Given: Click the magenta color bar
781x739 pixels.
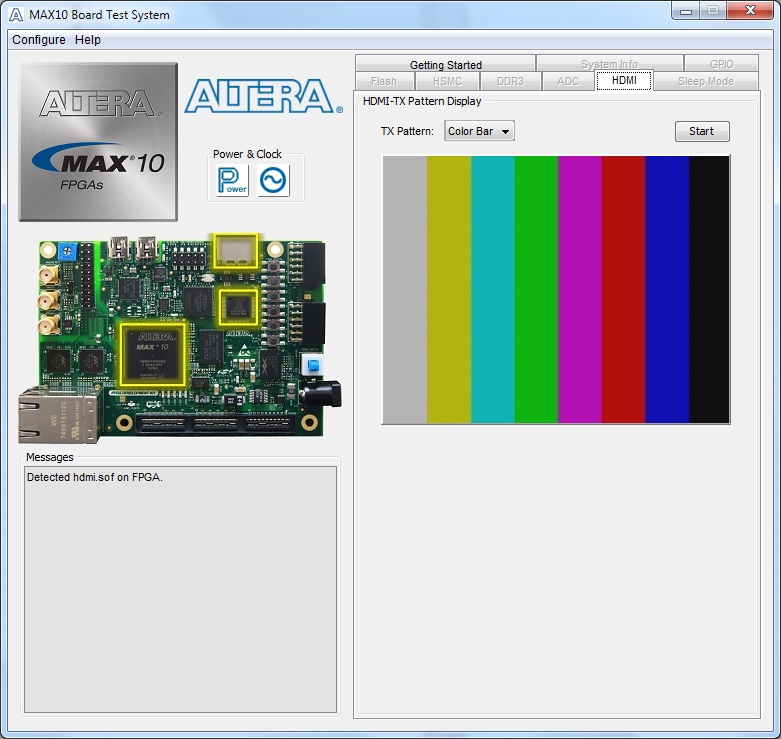Looking at the screenshot, I should tap(580, 289).
